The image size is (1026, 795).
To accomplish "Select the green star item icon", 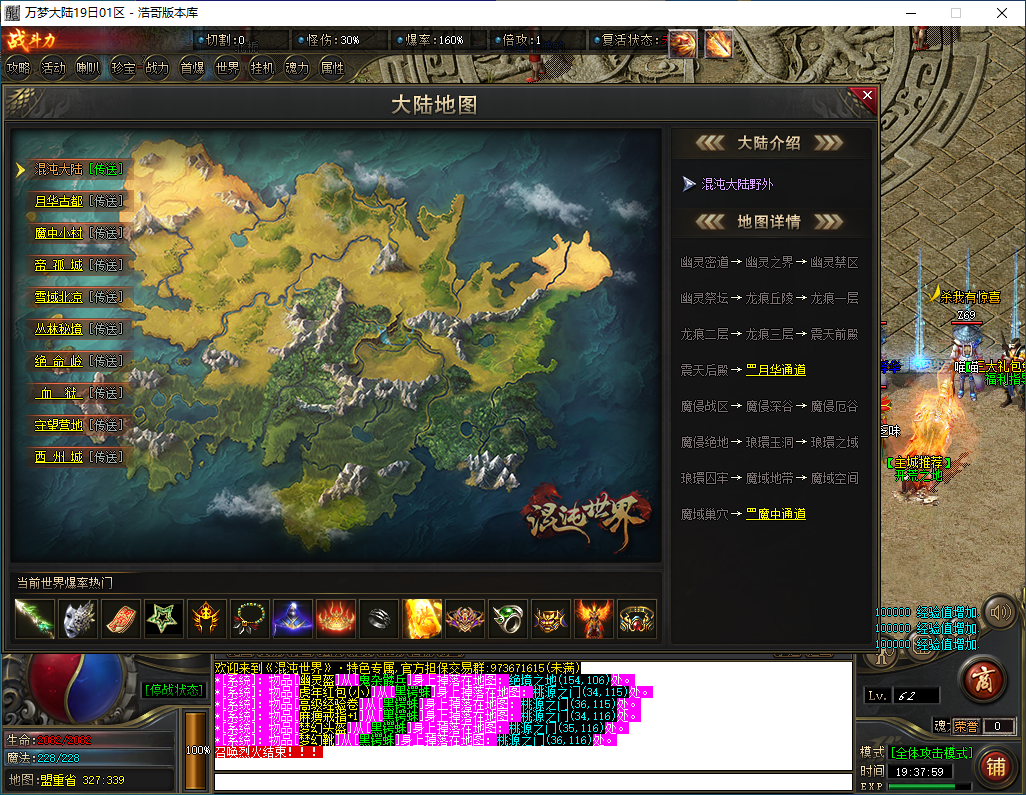I will coord(164,618).
